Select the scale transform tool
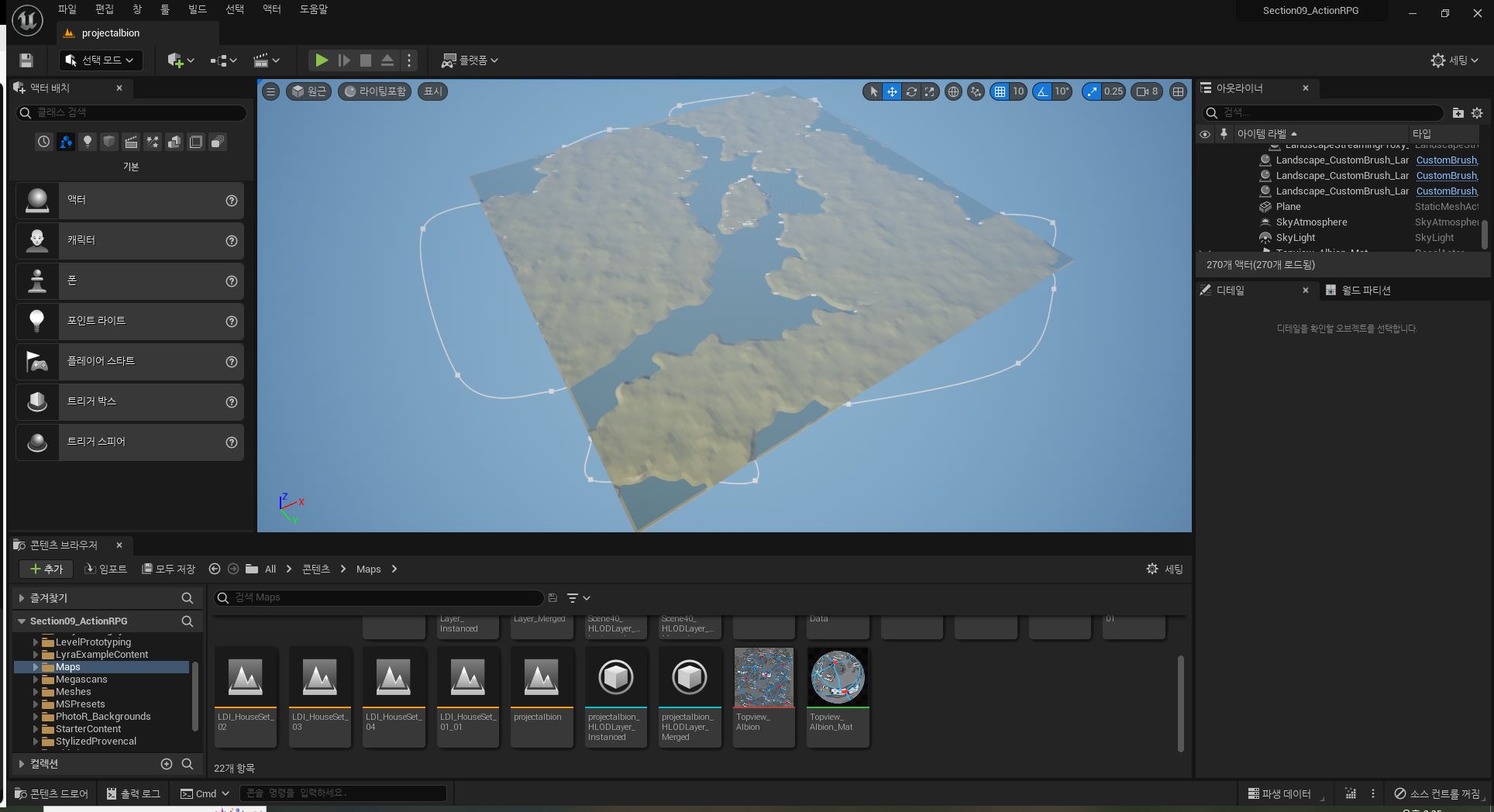This screenshot has height=812, width=1494. coord(929,91)
